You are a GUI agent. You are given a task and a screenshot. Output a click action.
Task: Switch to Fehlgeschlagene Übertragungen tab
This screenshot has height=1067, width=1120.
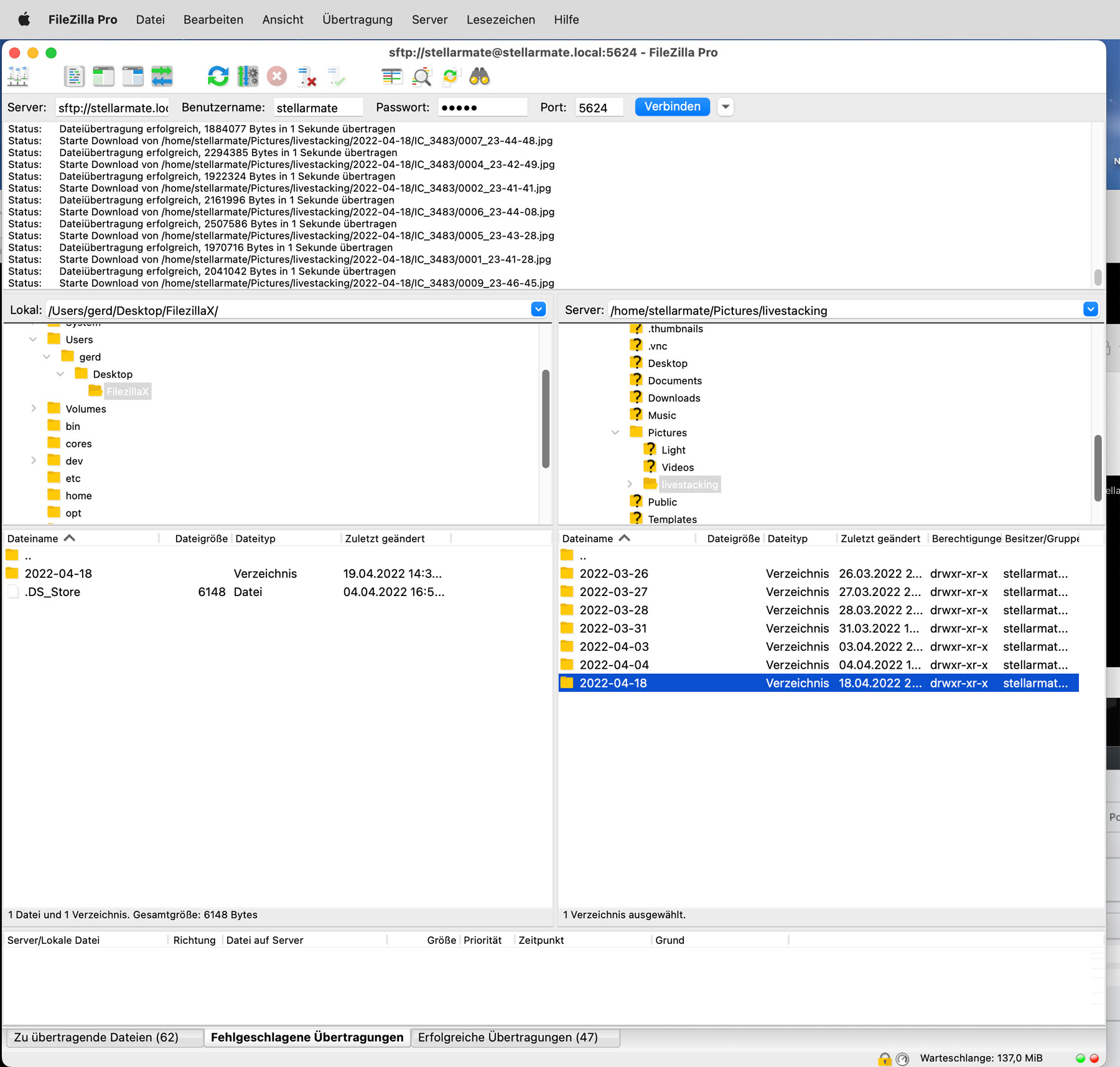[307, 1037]
